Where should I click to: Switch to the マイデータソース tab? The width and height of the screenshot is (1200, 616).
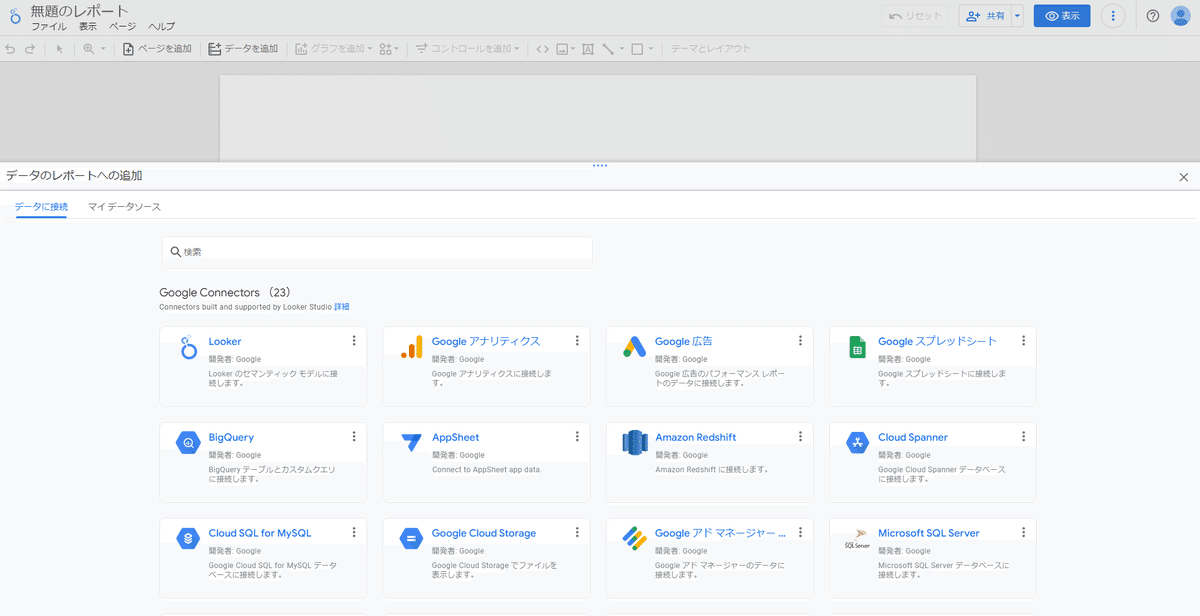click(125, 207)
